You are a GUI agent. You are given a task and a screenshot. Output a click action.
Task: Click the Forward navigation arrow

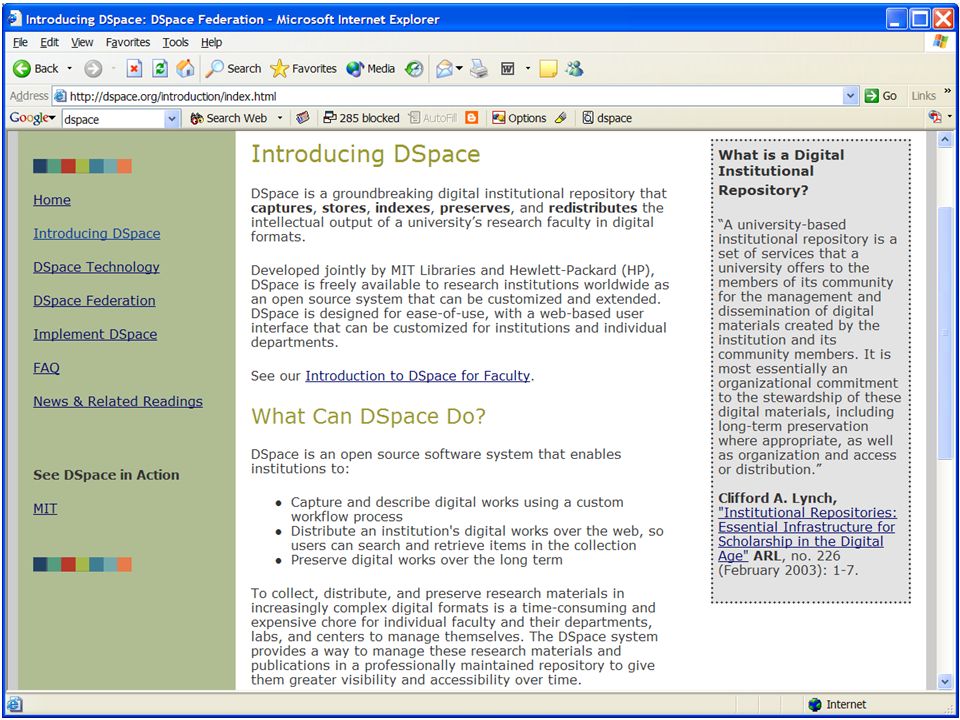[93, 69]
